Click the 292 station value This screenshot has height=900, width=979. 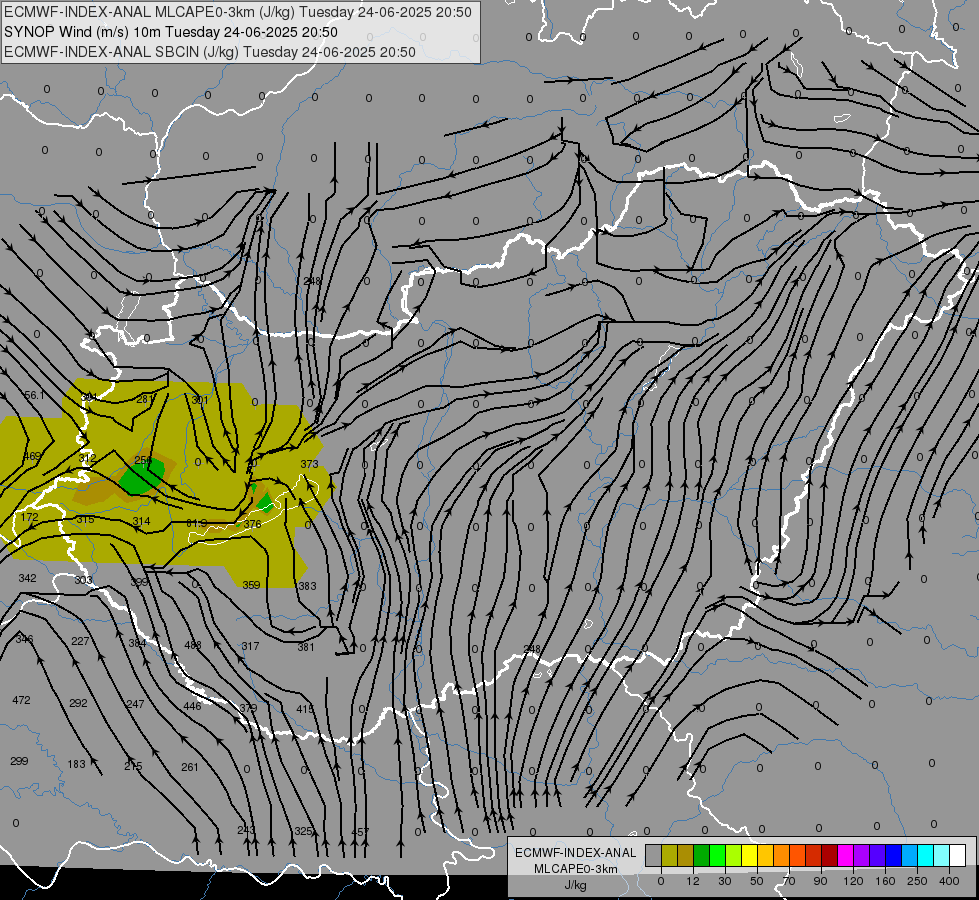click(x=78, y=703)
